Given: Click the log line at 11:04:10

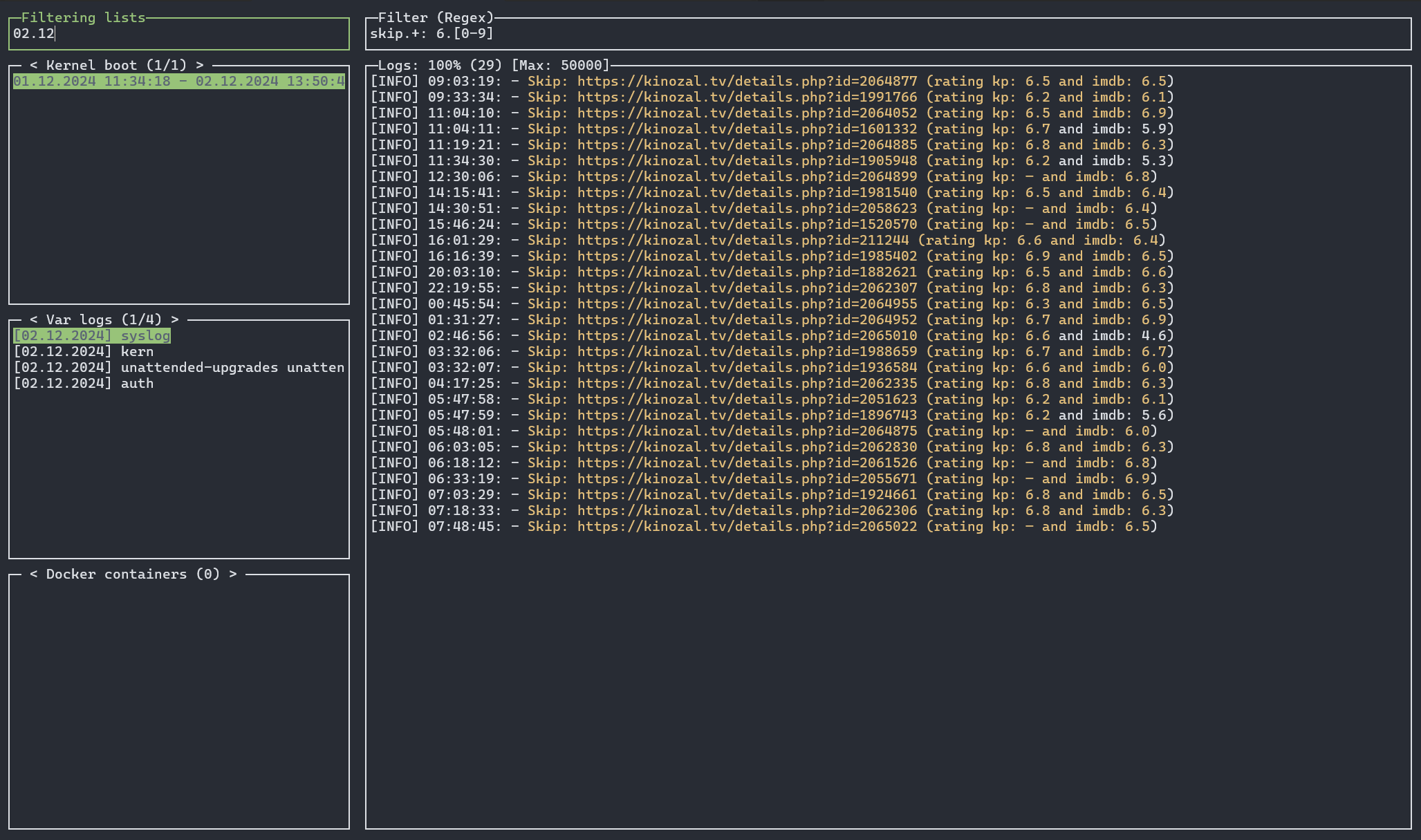Looking at the screenshot, I should pos(772,113).
